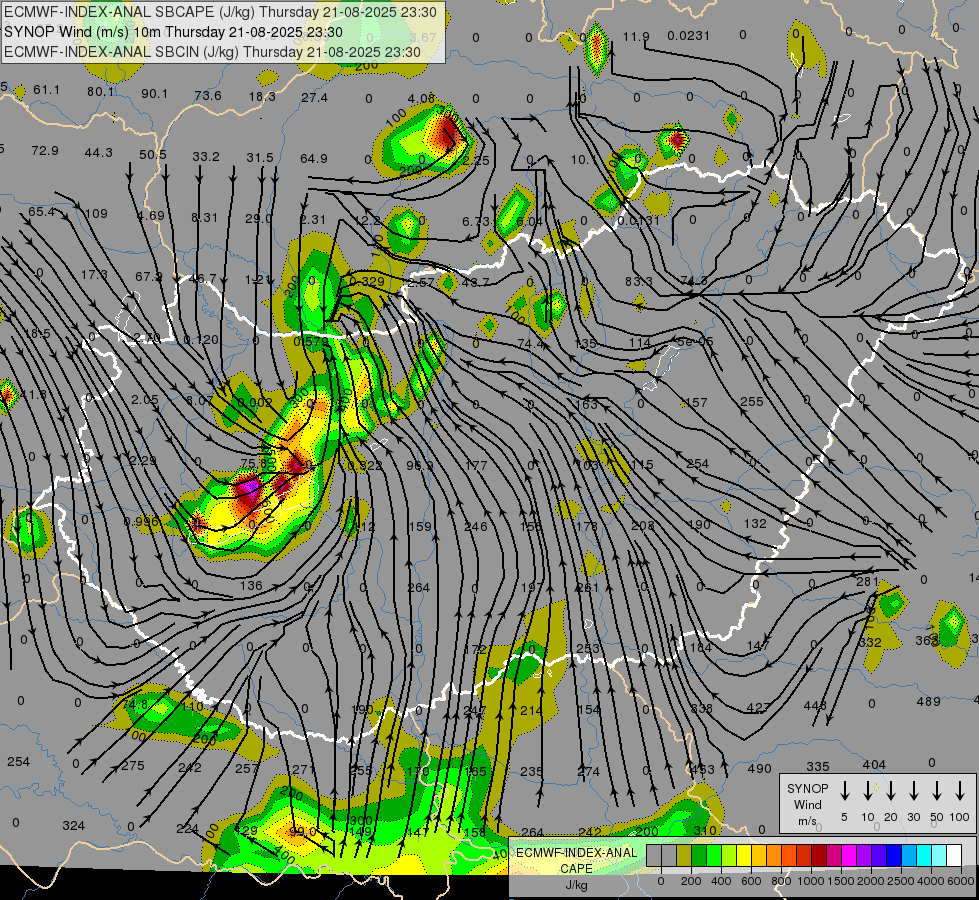Click the map value 324

(x=73, y=826)
